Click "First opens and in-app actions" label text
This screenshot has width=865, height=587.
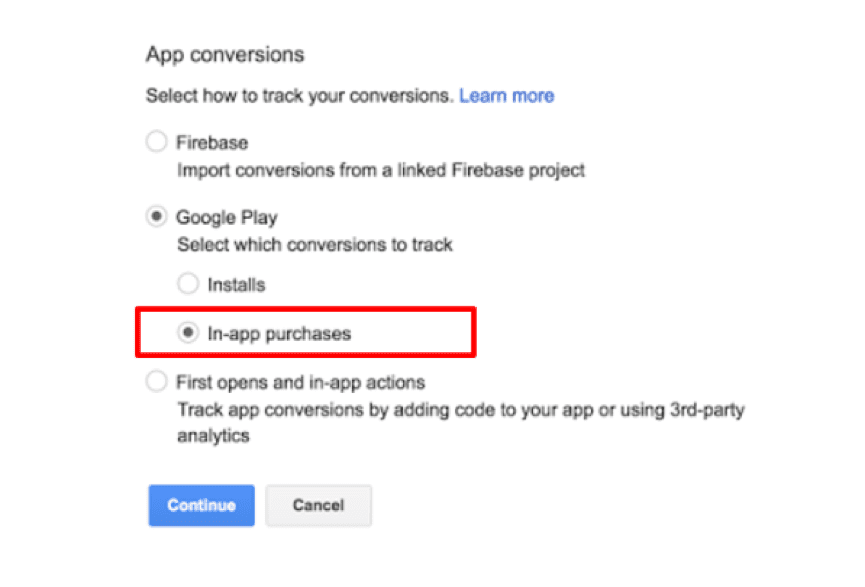300,382
